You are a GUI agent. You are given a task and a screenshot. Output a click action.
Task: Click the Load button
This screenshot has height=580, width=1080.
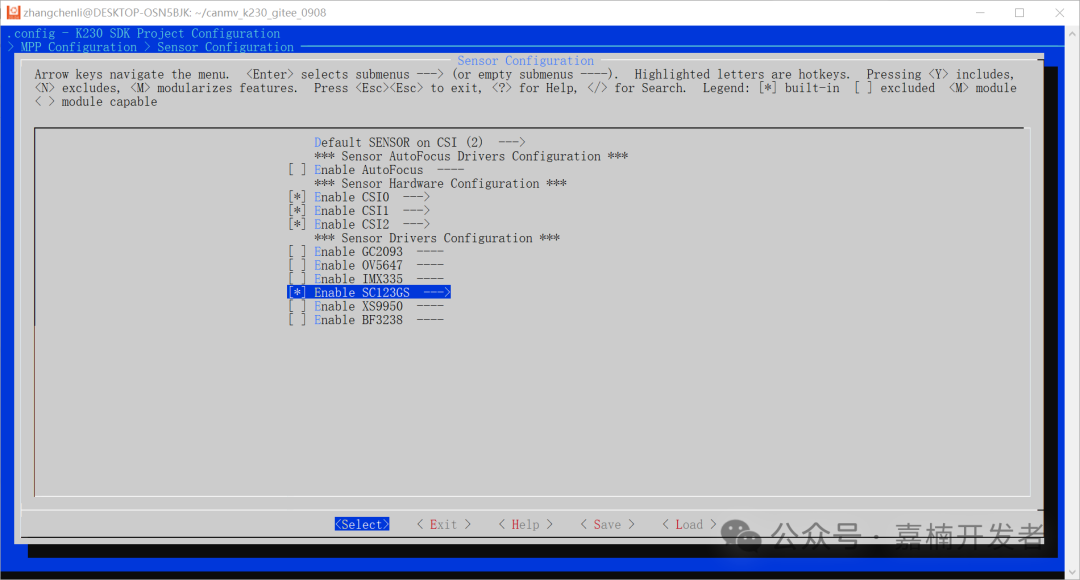[689, 525]
